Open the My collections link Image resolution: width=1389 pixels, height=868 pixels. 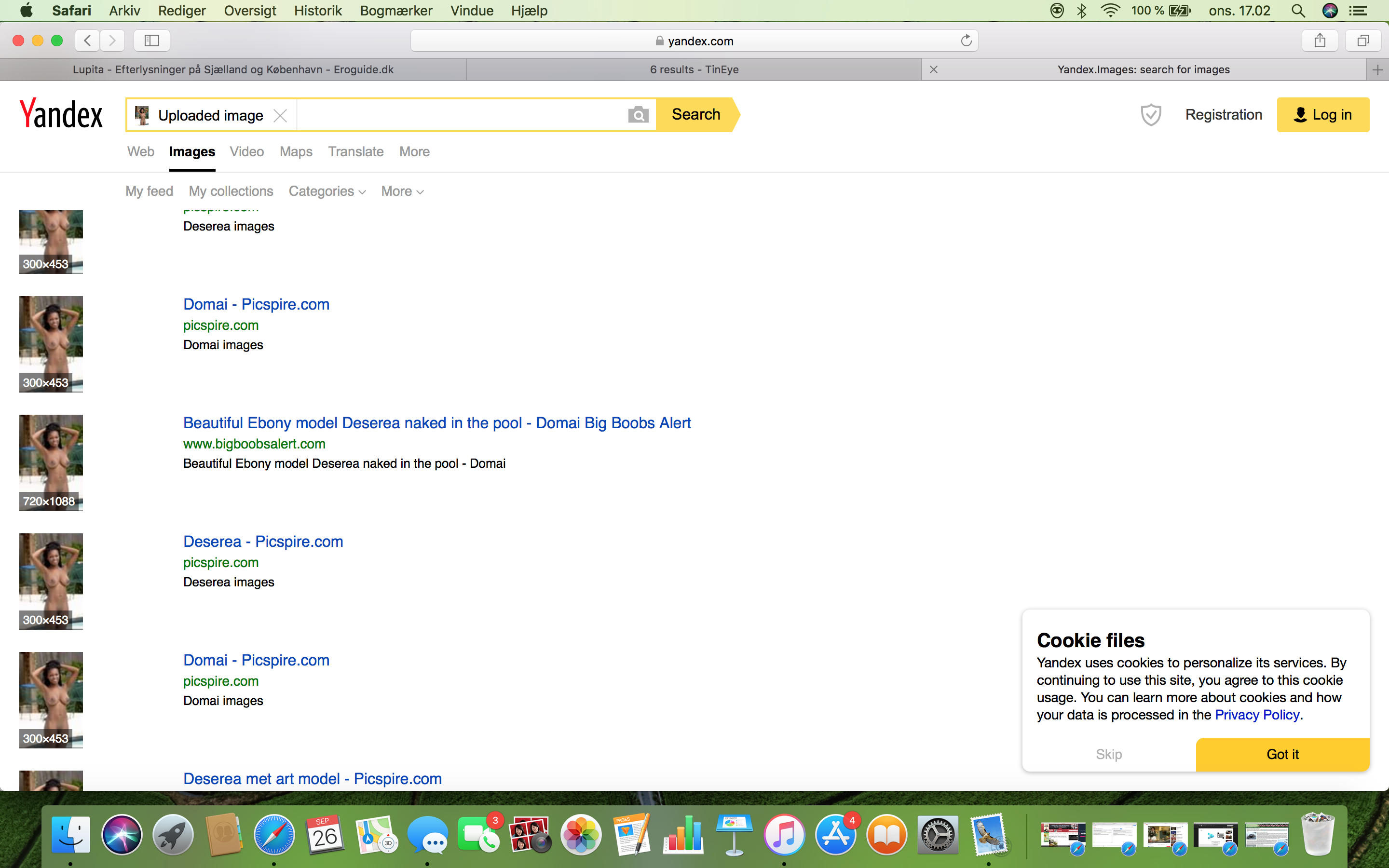tap(231, 191)
